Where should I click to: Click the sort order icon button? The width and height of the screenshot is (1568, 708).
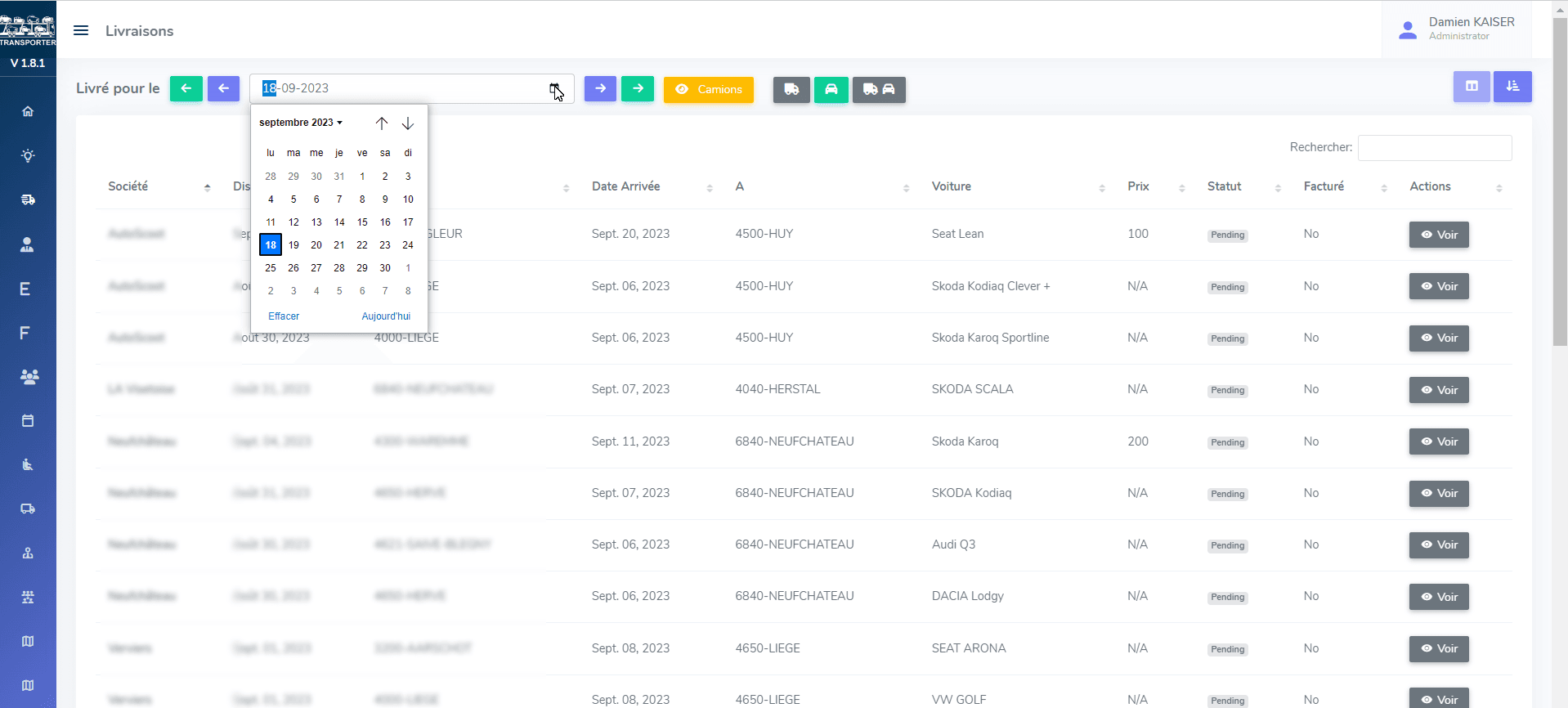point(1512,87)
